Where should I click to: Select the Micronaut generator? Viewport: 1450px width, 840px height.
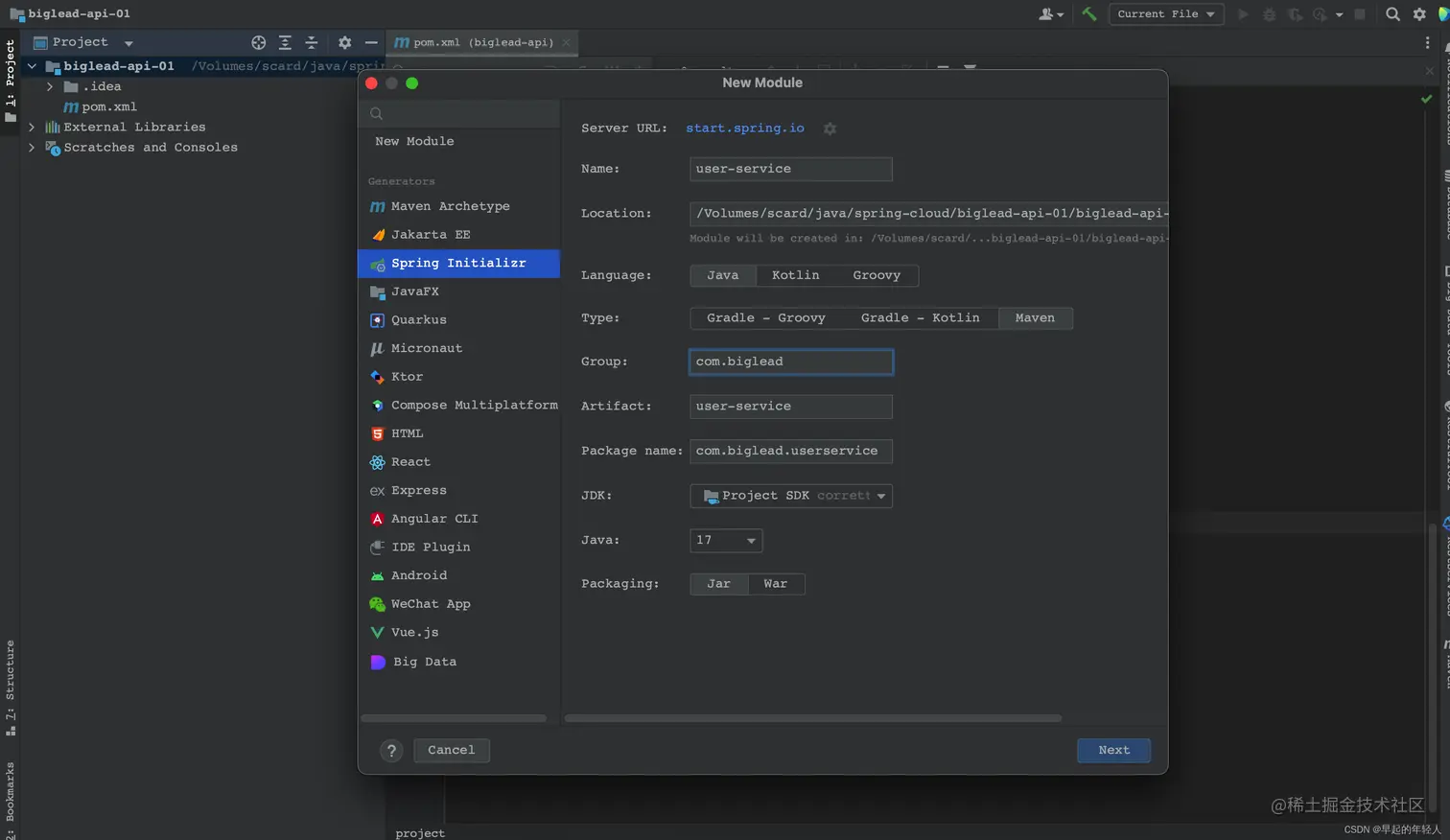tap(458, 348)
